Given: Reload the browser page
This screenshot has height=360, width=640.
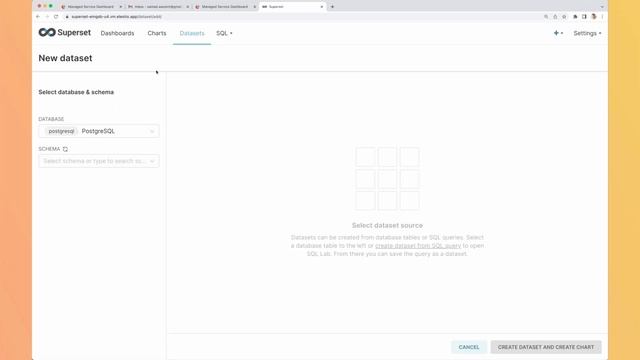Looking at the screenshot, I should tap(56, 17).
